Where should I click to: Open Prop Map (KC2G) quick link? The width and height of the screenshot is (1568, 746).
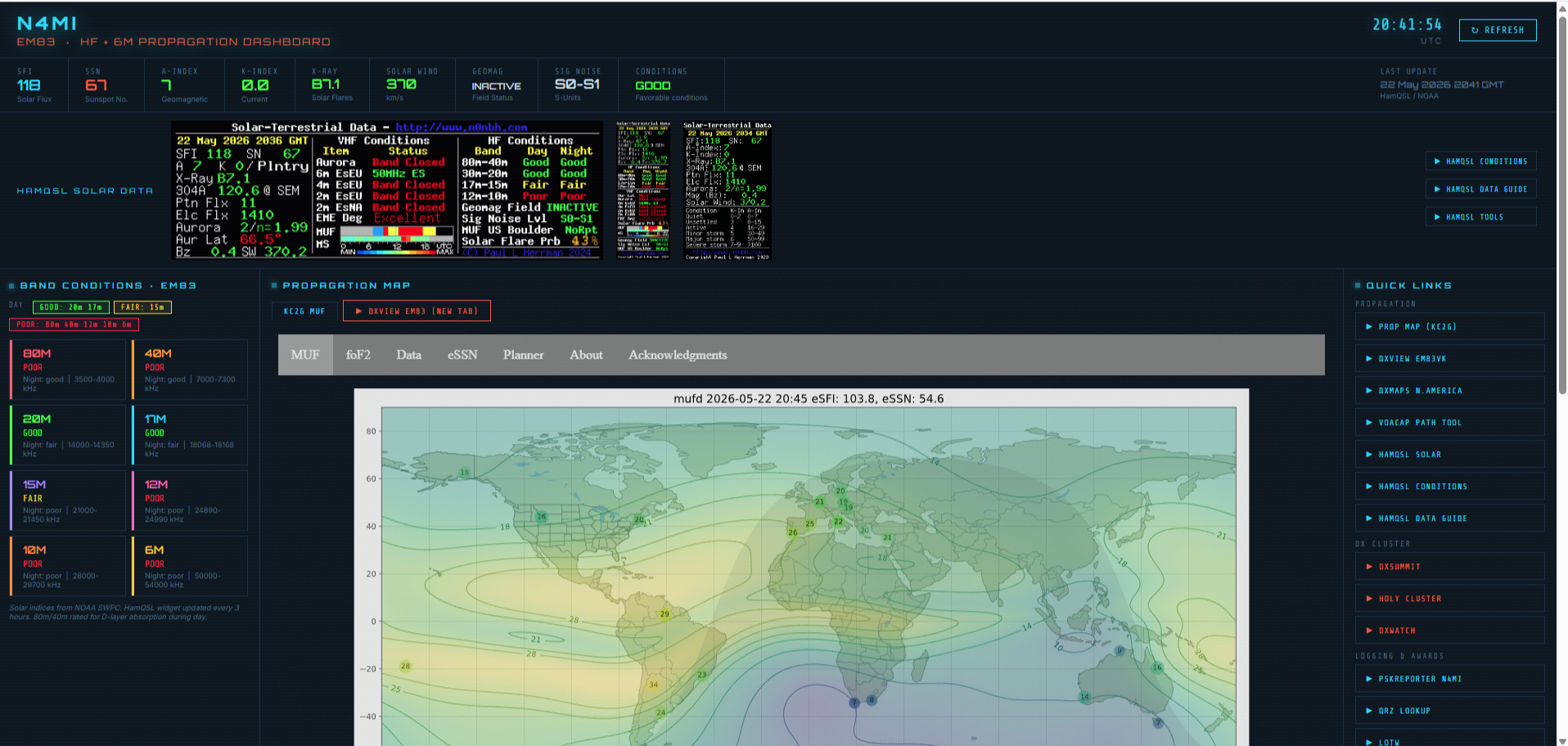tap(1449, 327)
